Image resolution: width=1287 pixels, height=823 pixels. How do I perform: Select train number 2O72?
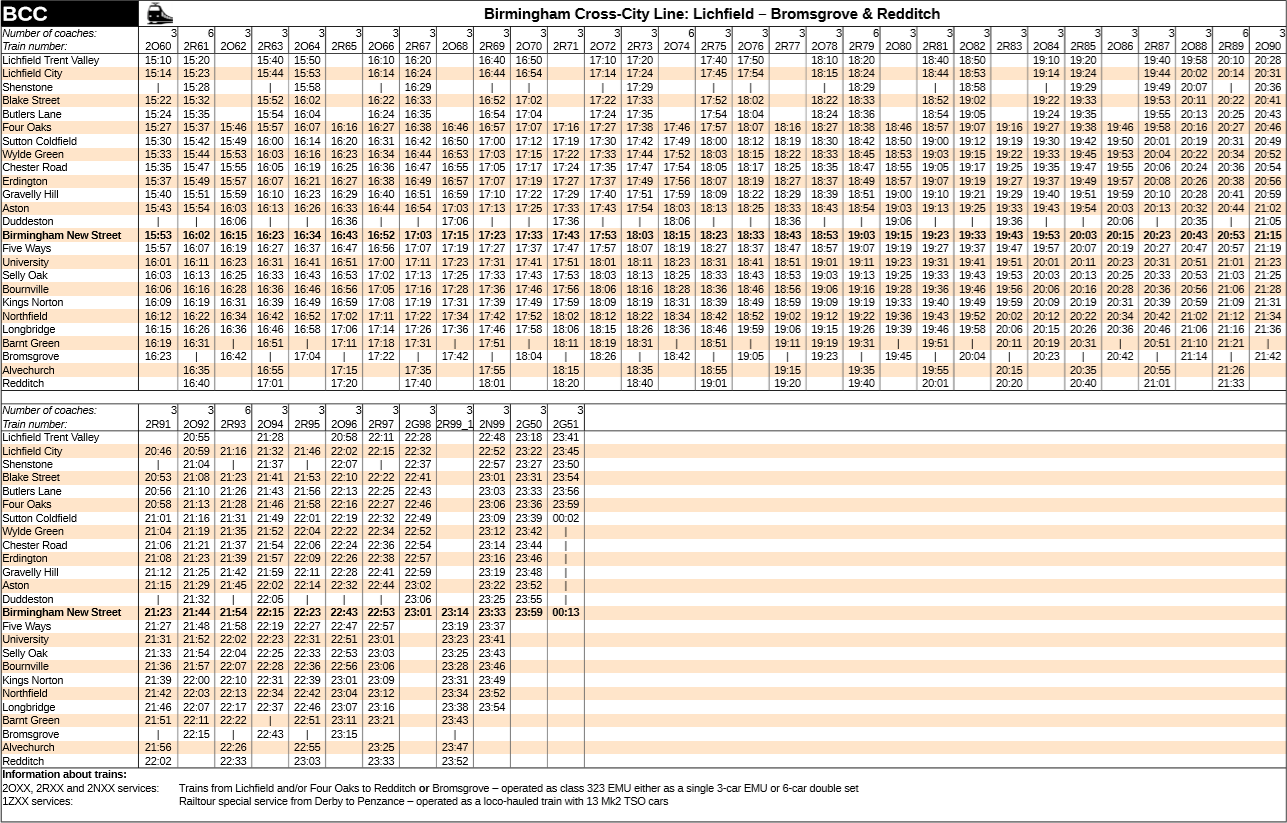pyautogui.click(x=603, y=47)
